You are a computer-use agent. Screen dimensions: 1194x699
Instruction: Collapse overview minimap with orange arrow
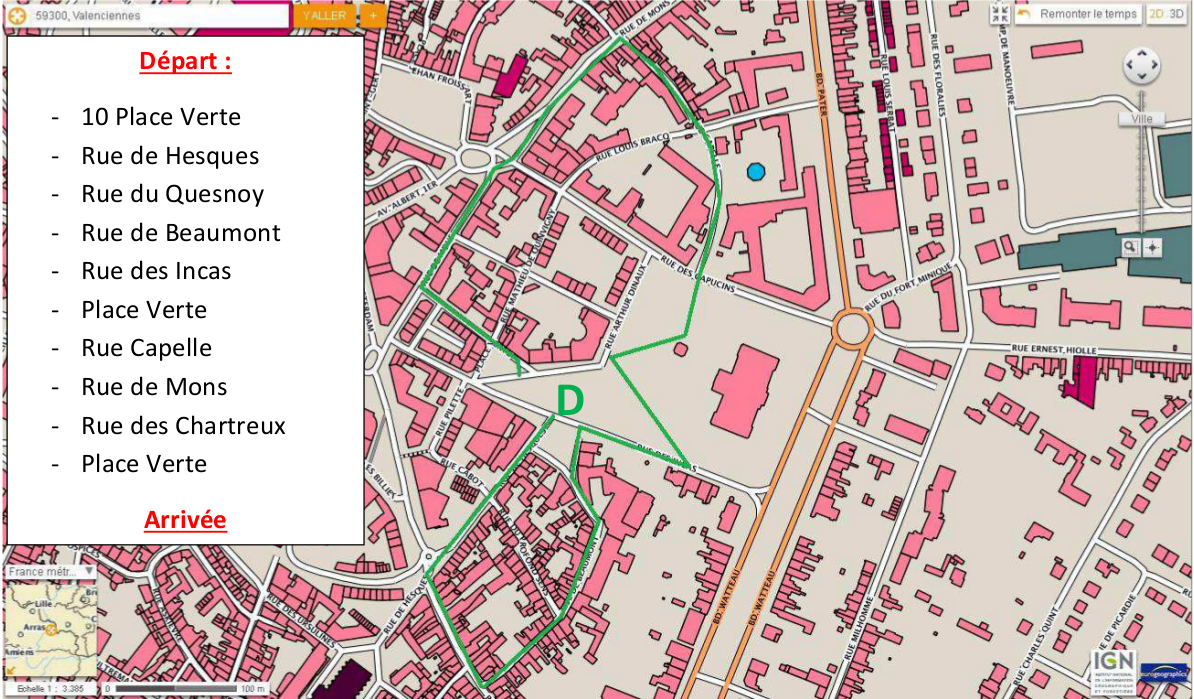(11, 670)
